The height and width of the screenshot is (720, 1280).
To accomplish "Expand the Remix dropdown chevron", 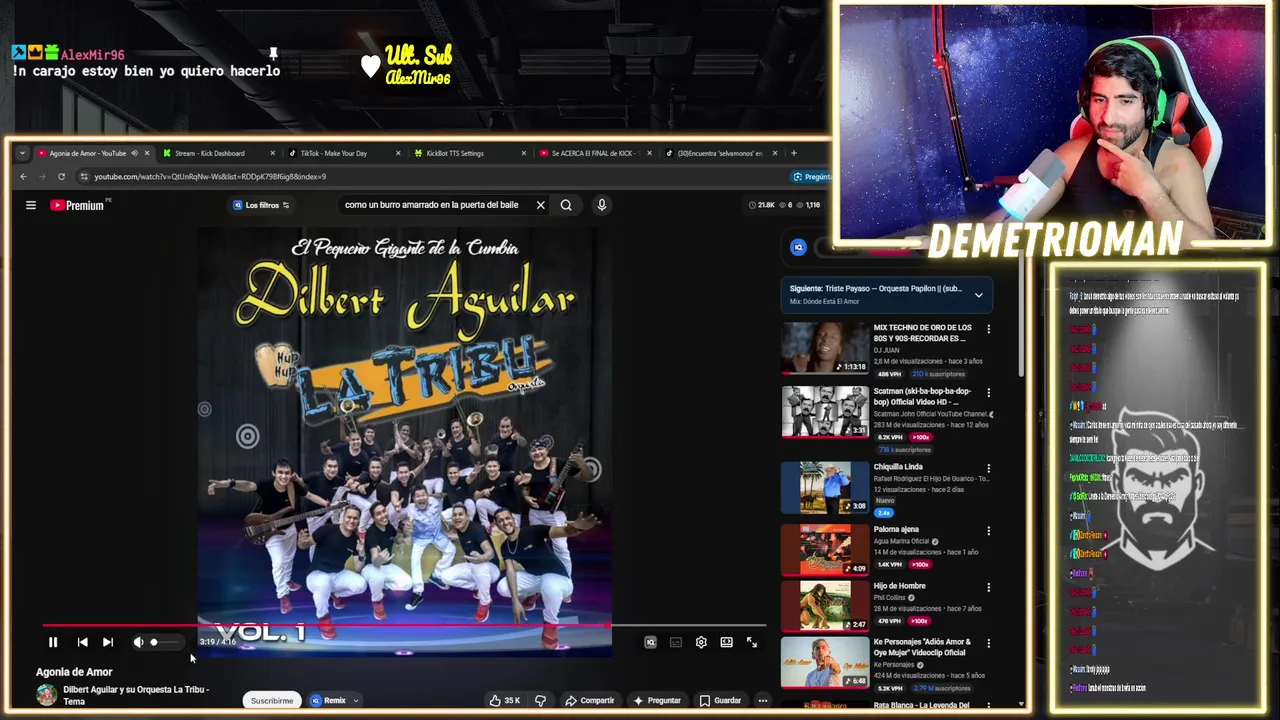I will pos(355,701).
